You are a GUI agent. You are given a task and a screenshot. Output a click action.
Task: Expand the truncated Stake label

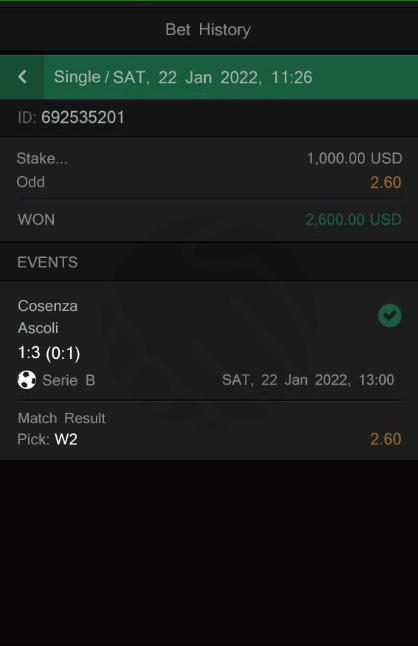(x=42, y=158)
